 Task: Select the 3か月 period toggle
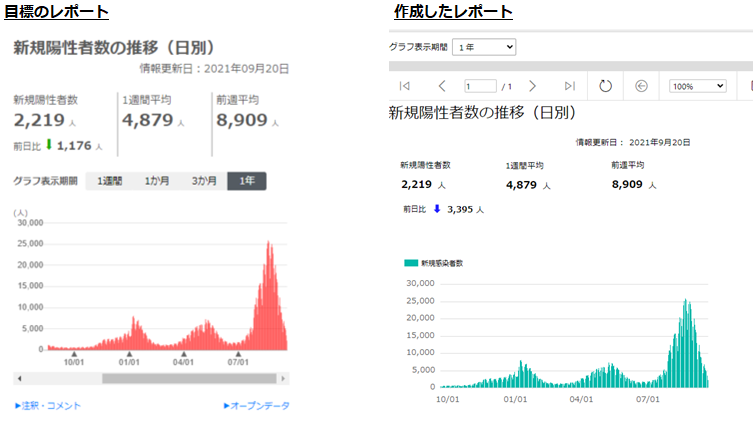[204, 181]
